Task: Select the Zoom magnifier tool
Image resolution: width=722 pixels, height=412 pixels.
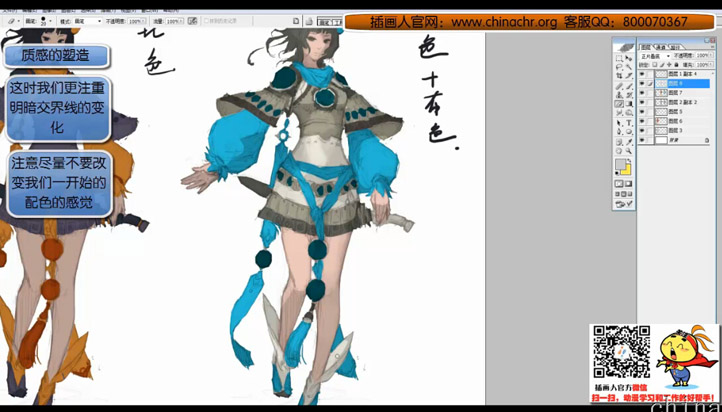Action: (626, 149)
